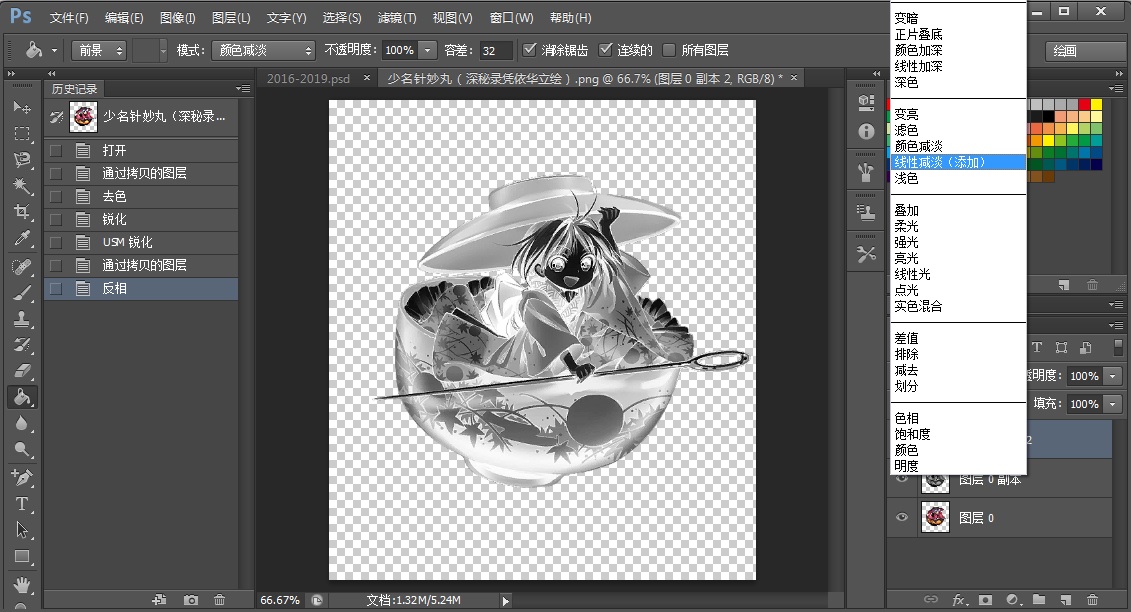Image resolution: width=1131 pixels, height=612 pixels.
Task: Choose 线性减淡（添加） blend mode
Action: (x=958, y=162)
